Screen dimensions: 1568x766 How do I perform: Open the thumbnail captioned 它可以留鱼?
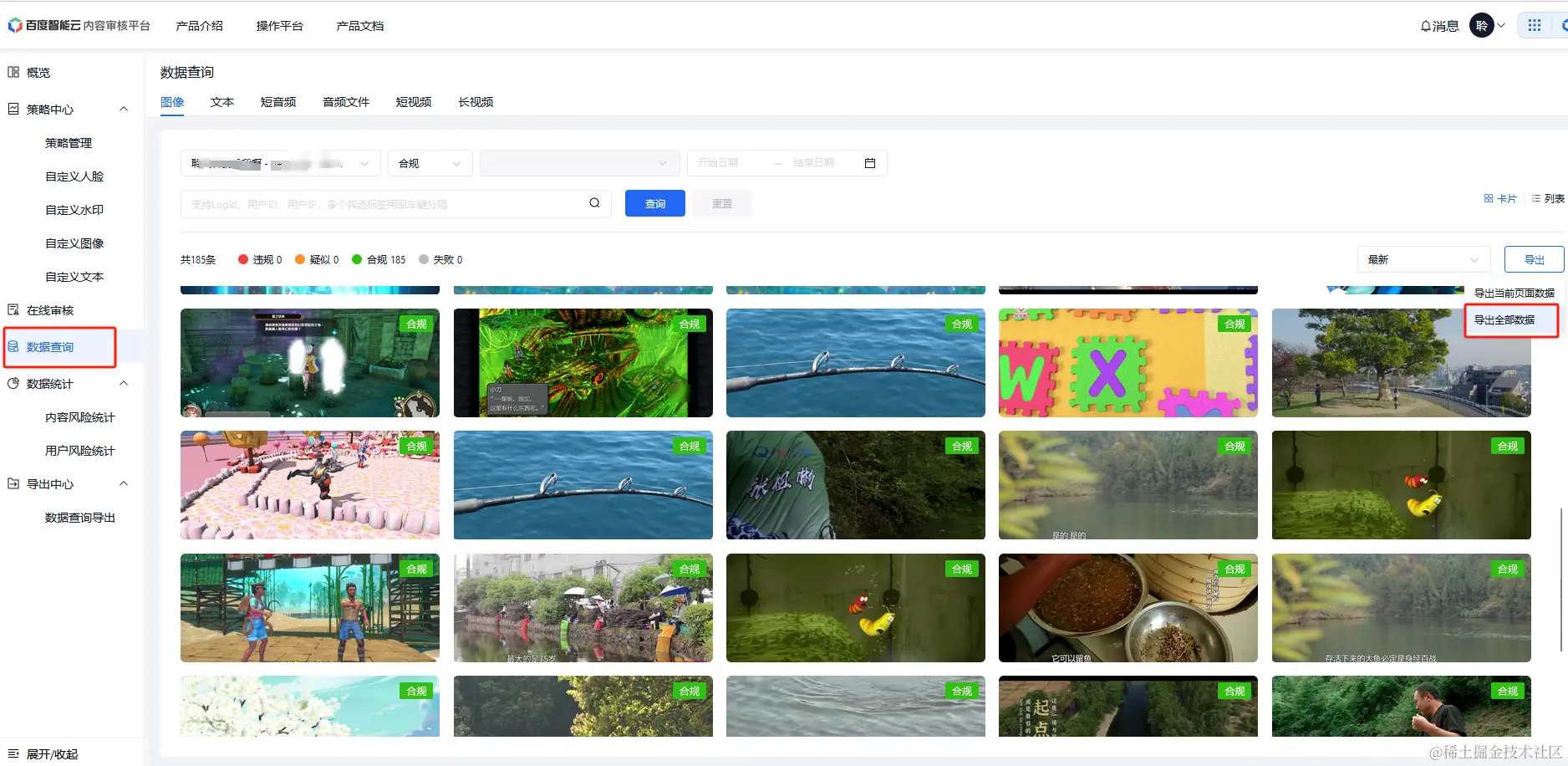coord(1128,608)
